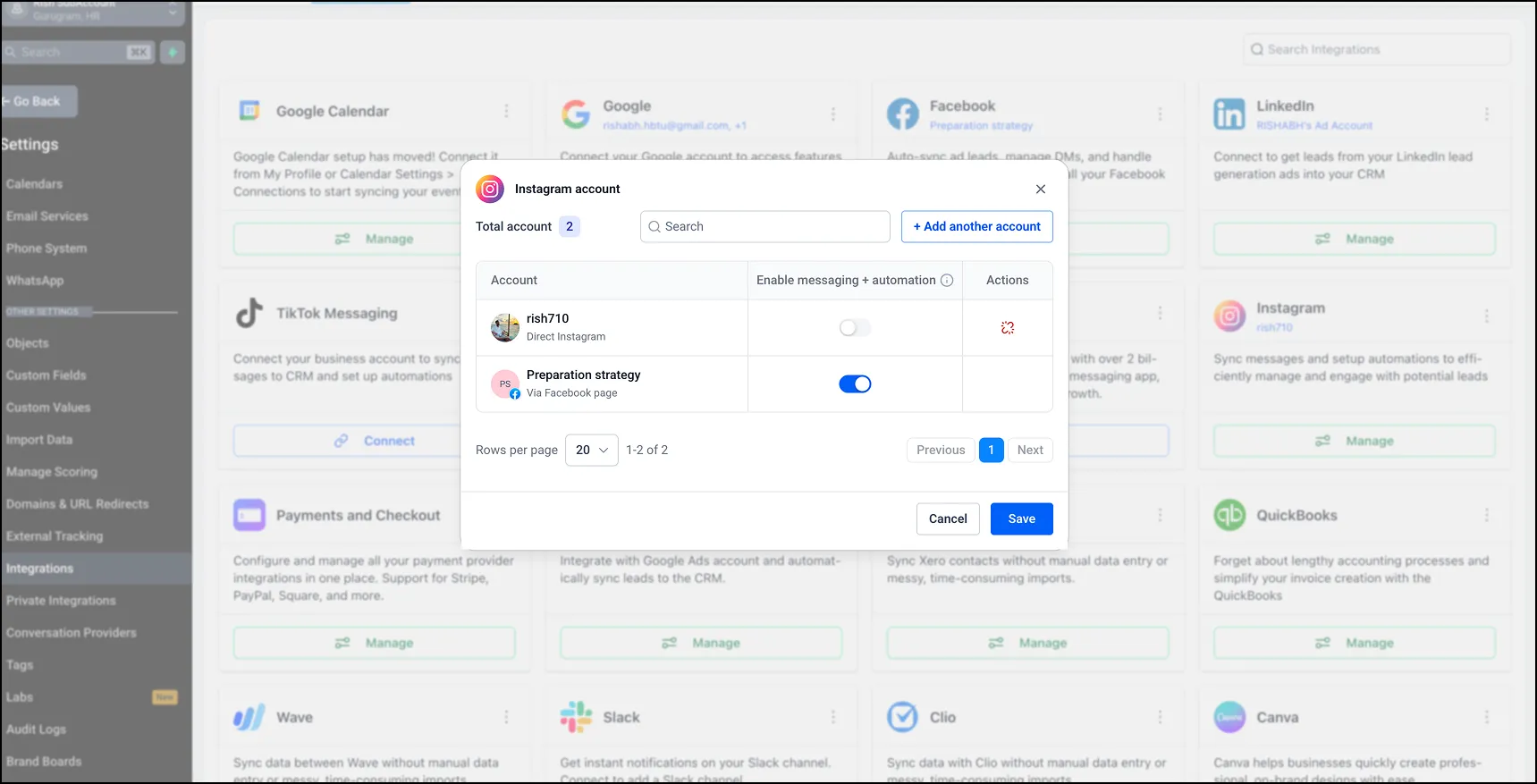Click the rish710 account name
The image size is (1537, 784).
click(547, 318)
